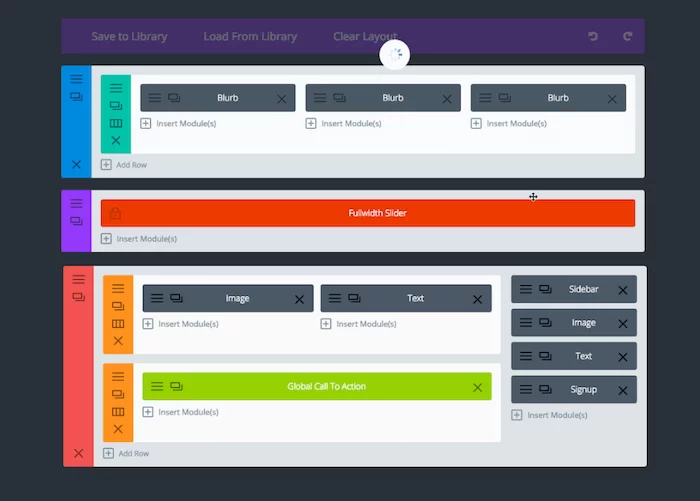
Task: Delete the teal row with its X
Action: click(x=116, y=141)
